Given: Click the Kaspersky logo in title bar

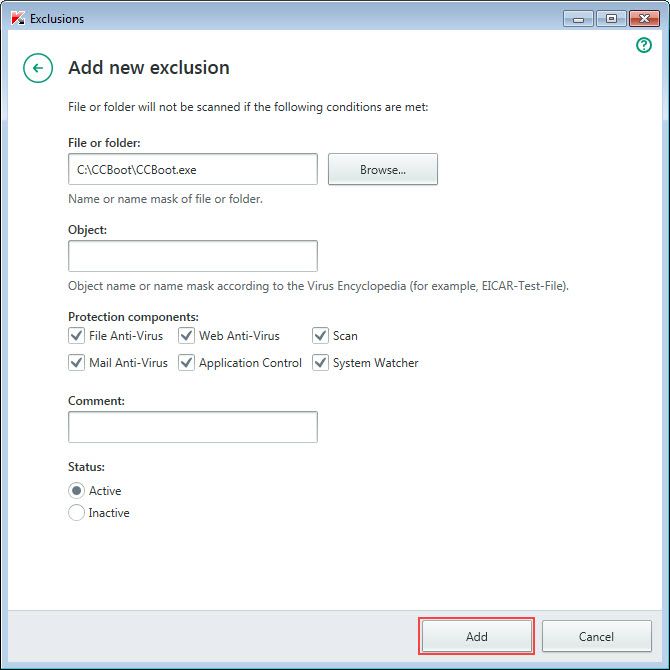Looking at the screenshot, I should tap(18, 19).
